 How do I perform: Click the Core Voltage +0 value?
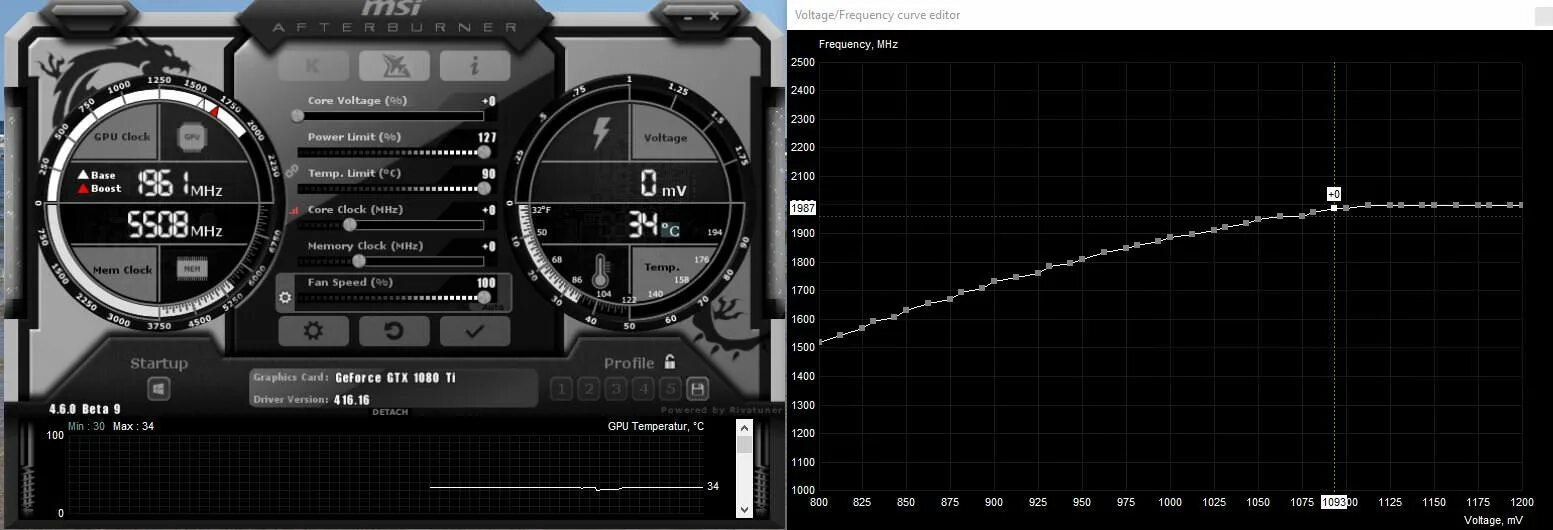point(489,101)
